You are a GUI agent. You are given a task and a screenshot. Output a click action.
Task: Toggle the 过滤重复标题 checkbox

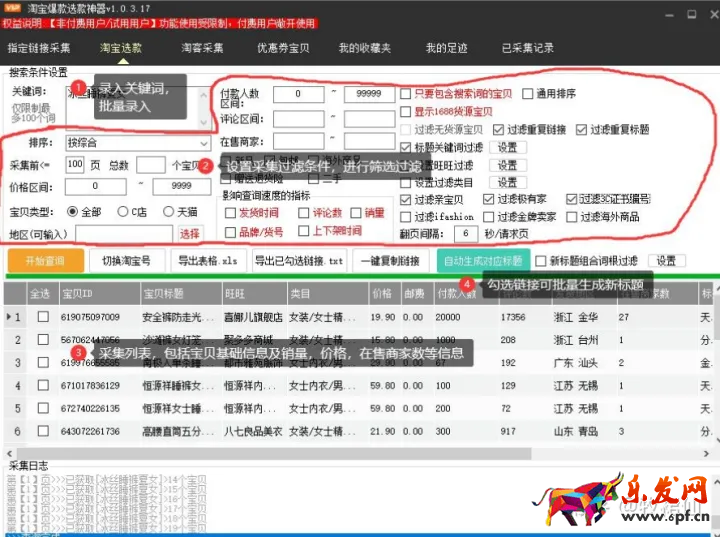point(581,130)
